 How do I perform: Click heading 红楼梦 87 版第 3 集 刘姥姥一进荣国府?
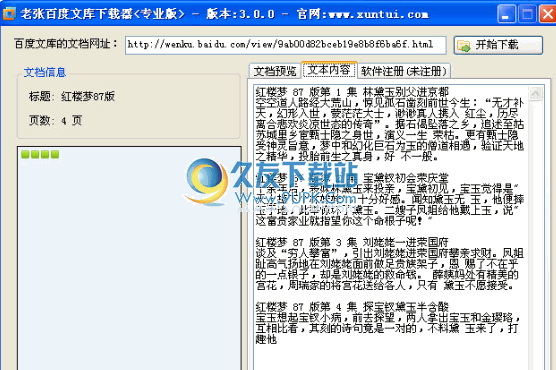click(x=352, y=242)
